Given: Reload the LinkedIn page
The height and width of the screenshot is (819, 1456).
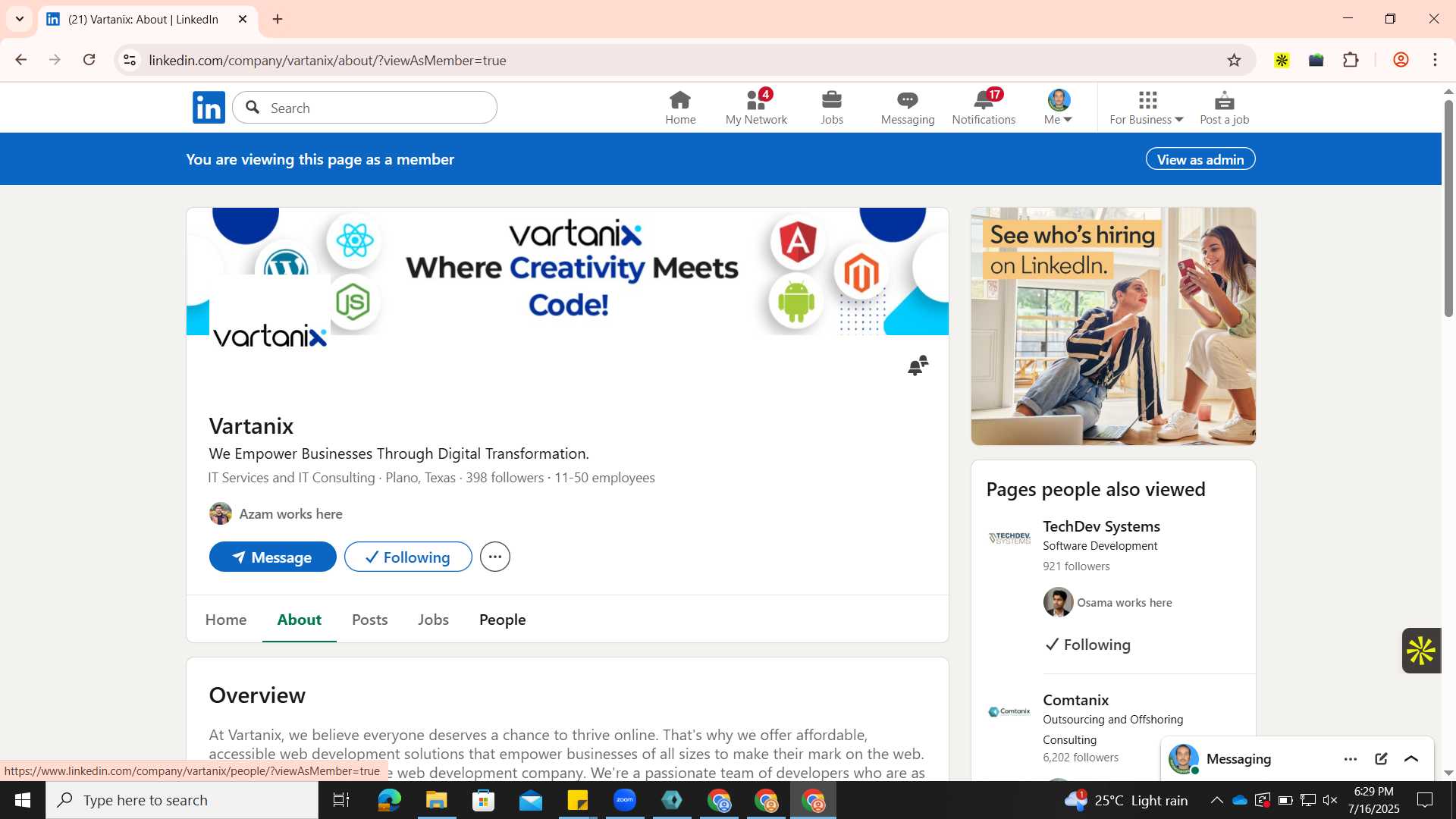Looking at the screenshot, I should (89, 60).
